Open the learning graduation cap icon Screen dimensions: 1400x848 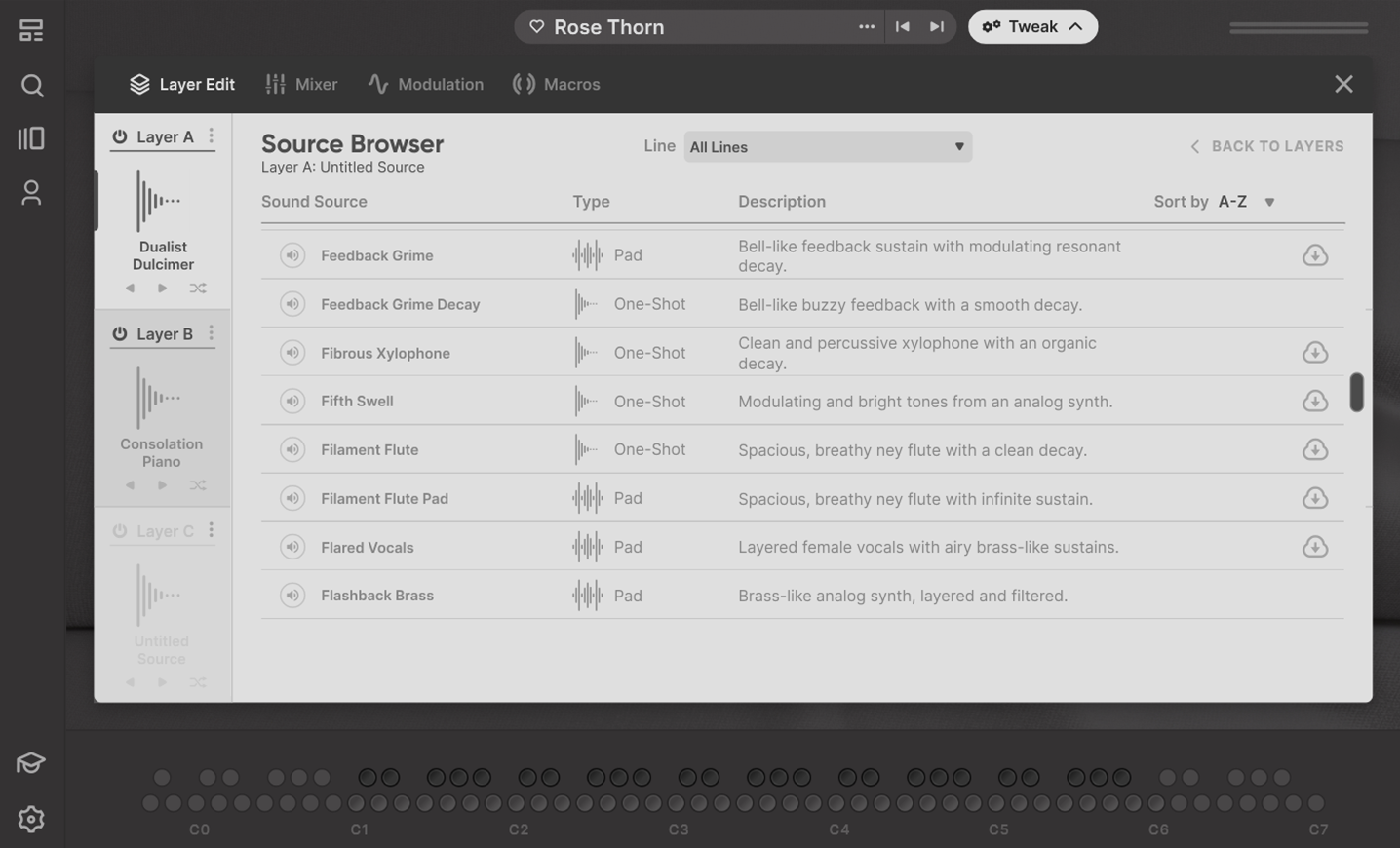[x=31, y=763]
